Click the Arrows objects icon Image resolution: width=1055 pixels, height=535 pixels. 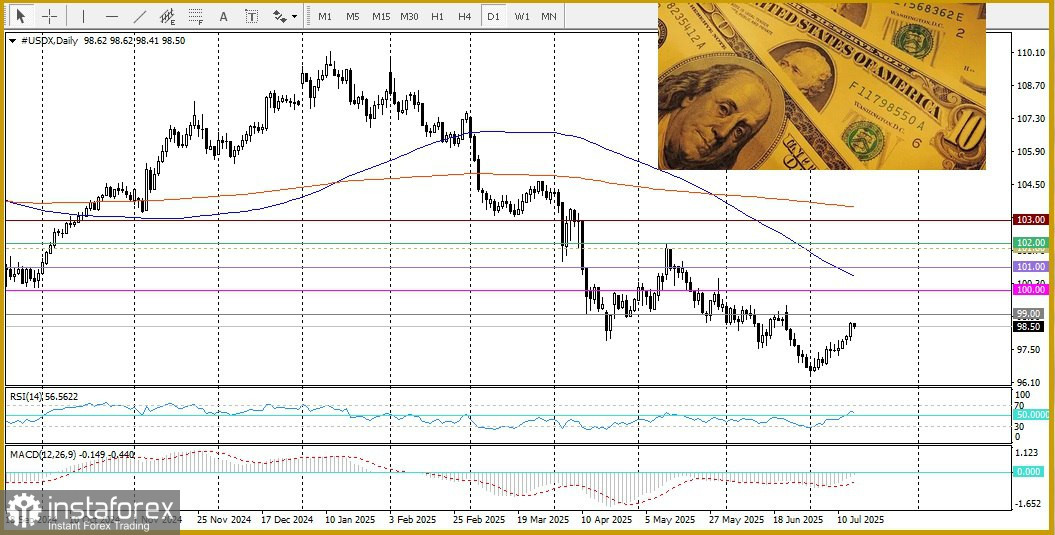279,16
